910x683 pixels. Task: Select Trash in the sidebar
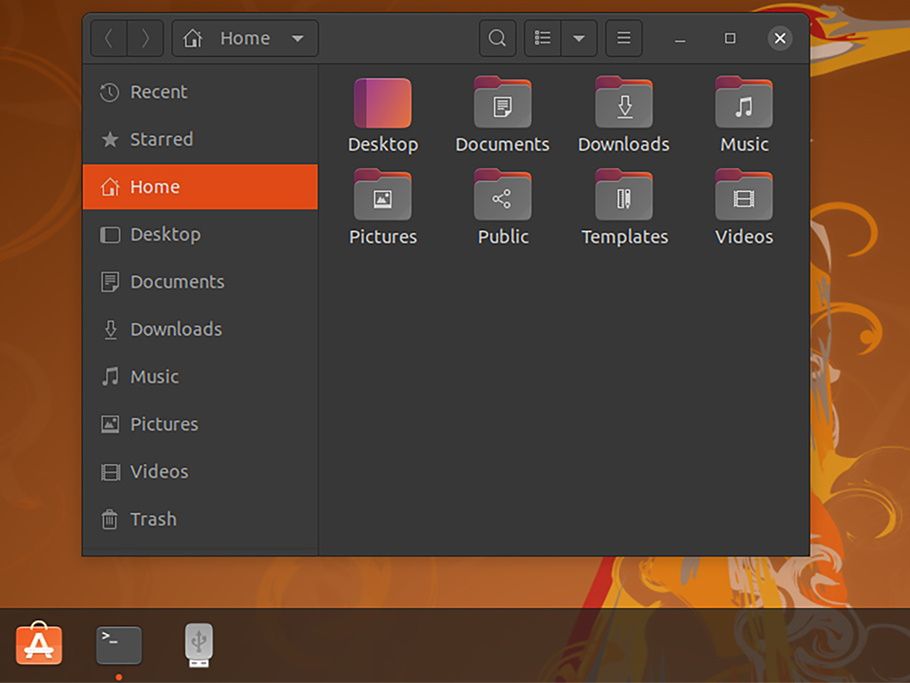153,519
